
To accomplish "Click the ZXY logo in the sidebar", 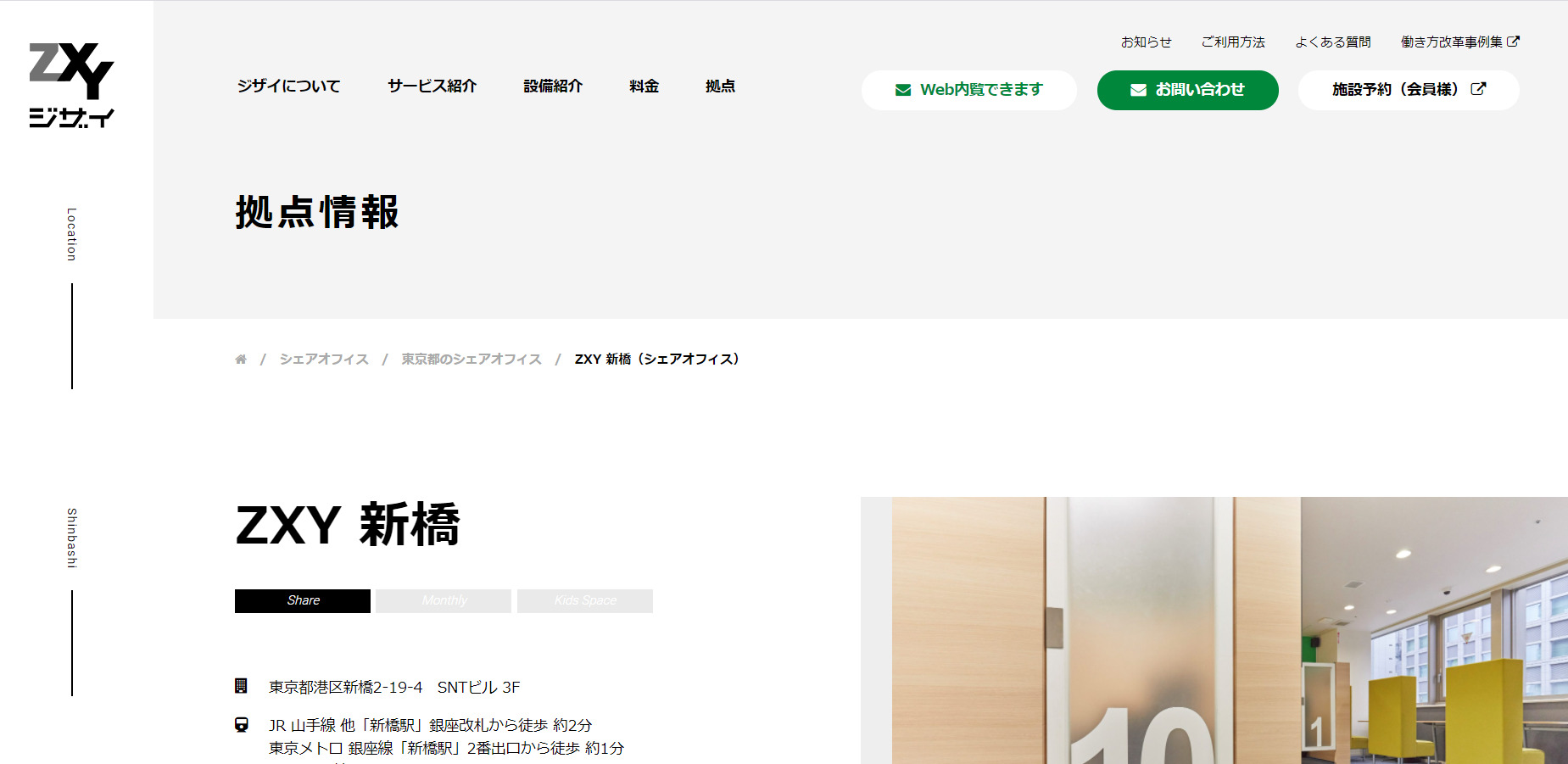I will pos(71,85).
